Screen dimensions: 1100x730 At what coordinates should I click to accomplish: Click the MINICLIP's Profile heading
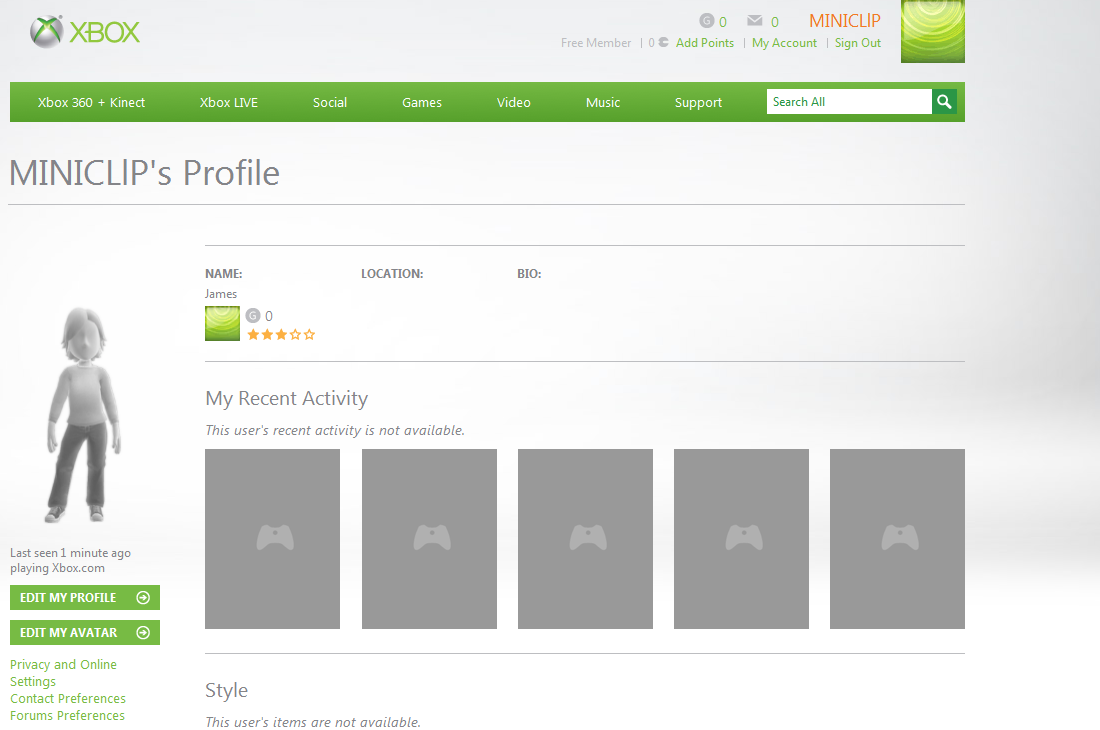click(x=145, y=173)
